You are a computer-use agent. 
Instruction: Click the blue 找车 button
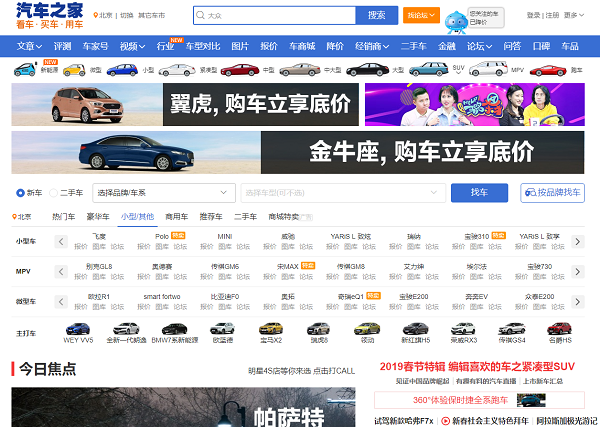point(479,193)
